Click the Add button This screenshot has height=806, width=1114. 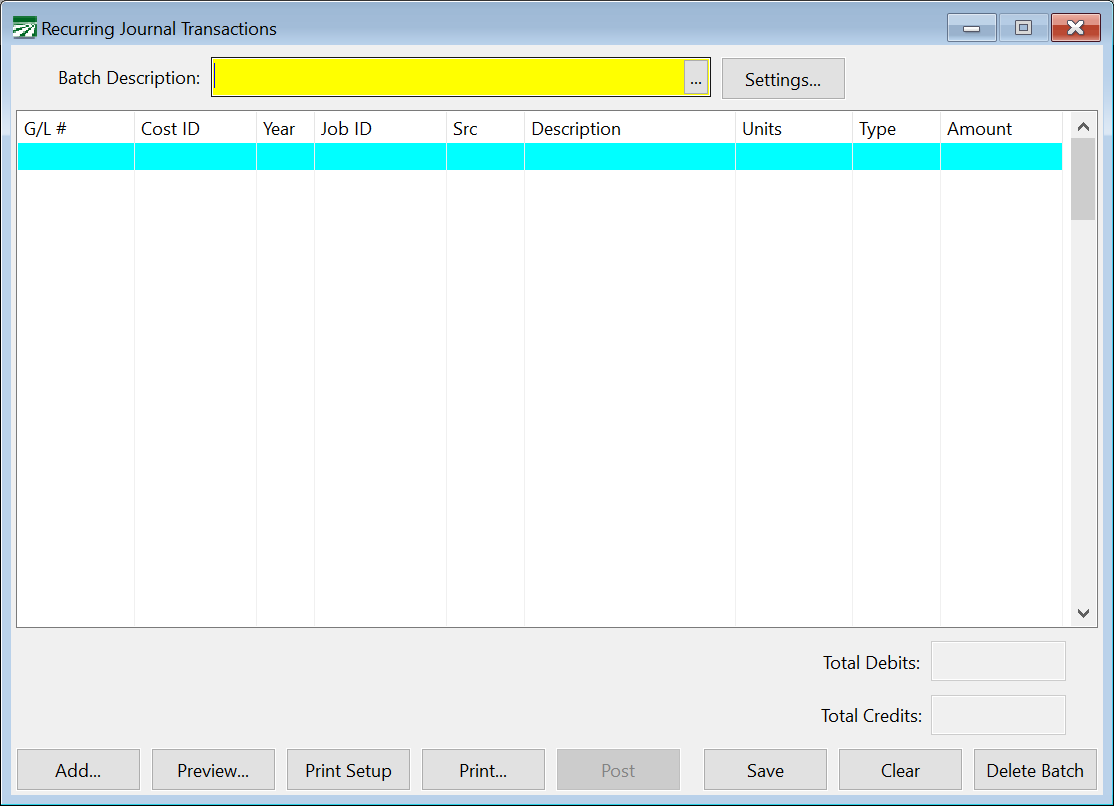pos(78,770)
